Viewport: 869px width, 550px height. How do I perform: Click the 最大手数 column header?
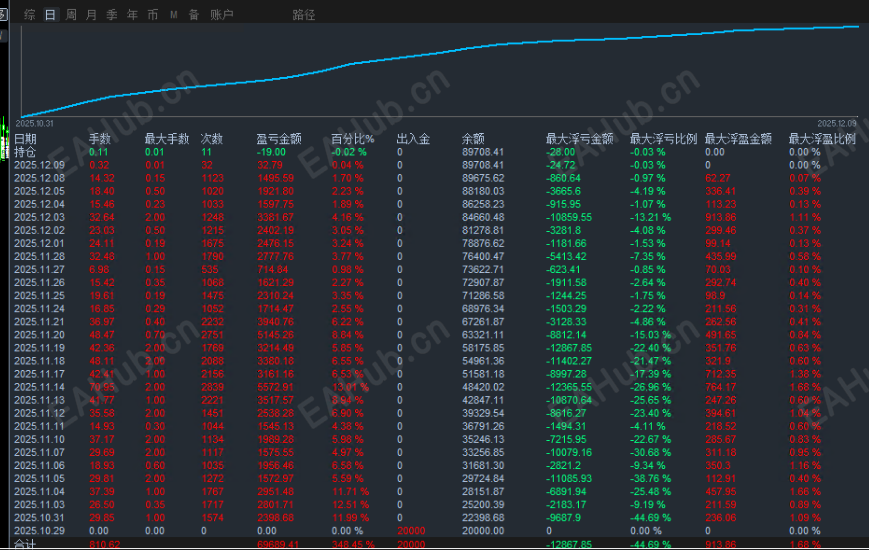pos(167,139)
